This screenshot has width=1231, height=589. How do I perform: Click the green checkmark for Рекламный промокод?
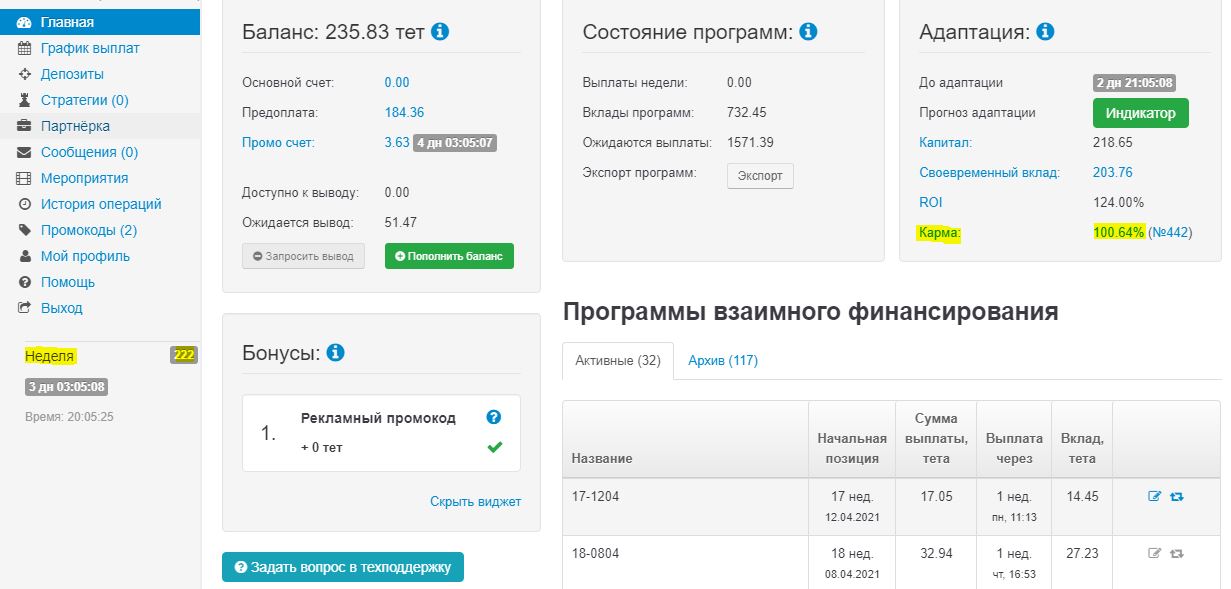point(494,447)
